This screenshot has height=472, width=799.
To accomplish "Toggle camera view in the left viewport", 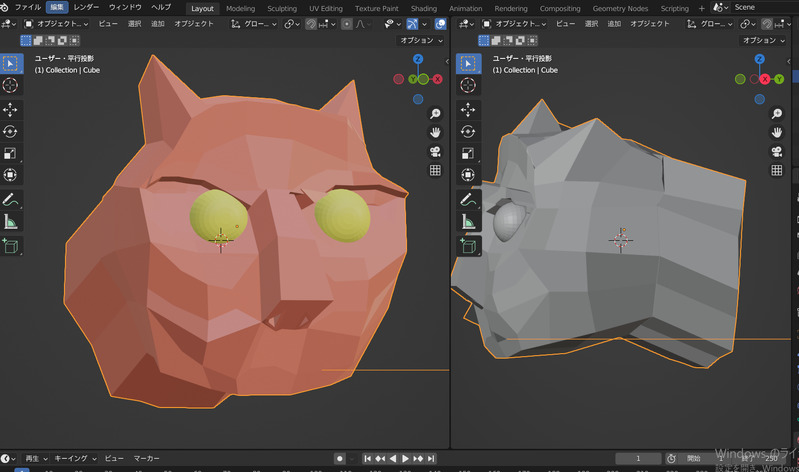I will click(x=436, y=152).
